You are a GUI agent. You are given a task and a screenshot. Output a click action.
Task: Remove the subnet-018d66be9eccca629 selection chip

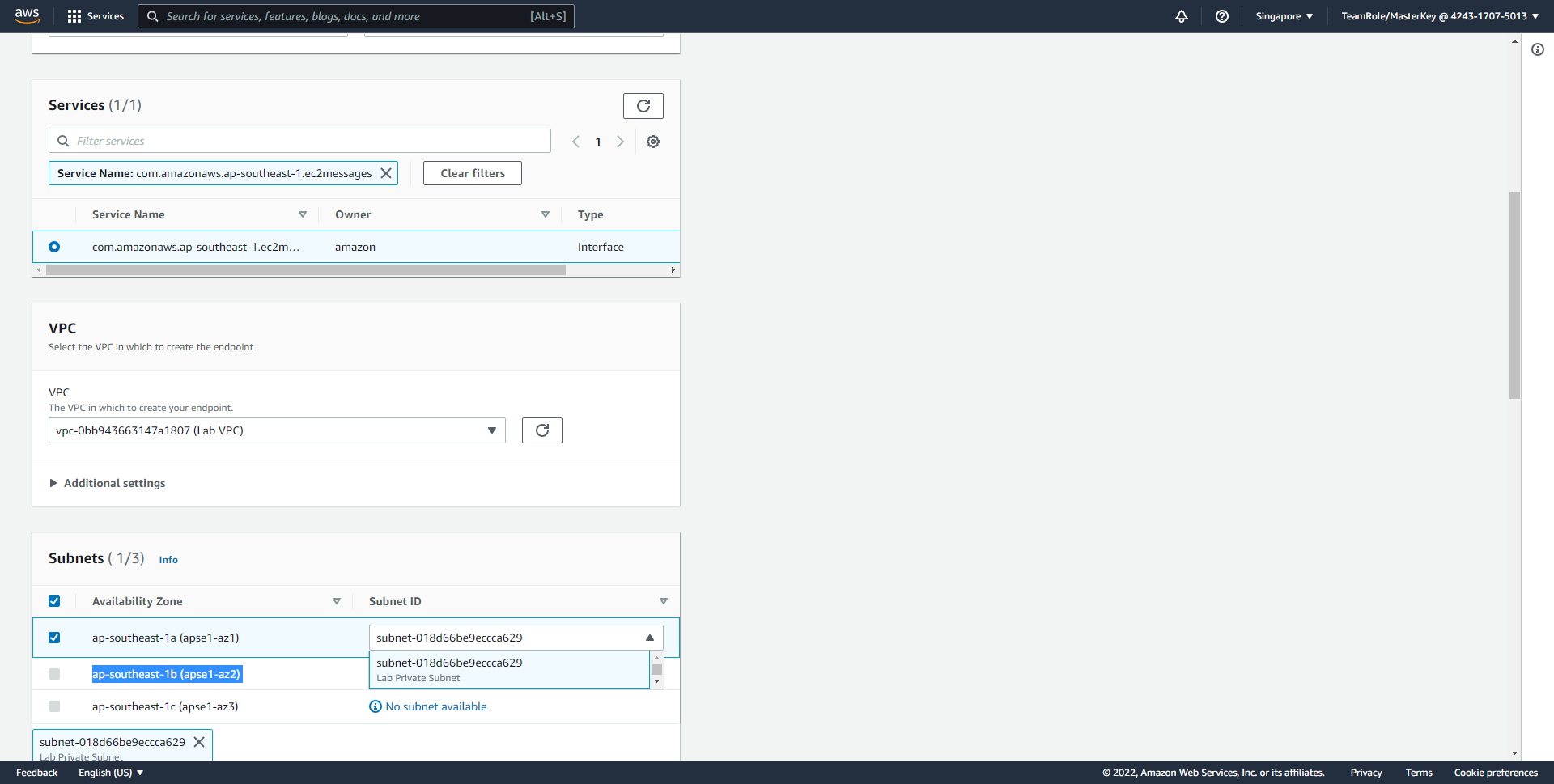(199, 741)
